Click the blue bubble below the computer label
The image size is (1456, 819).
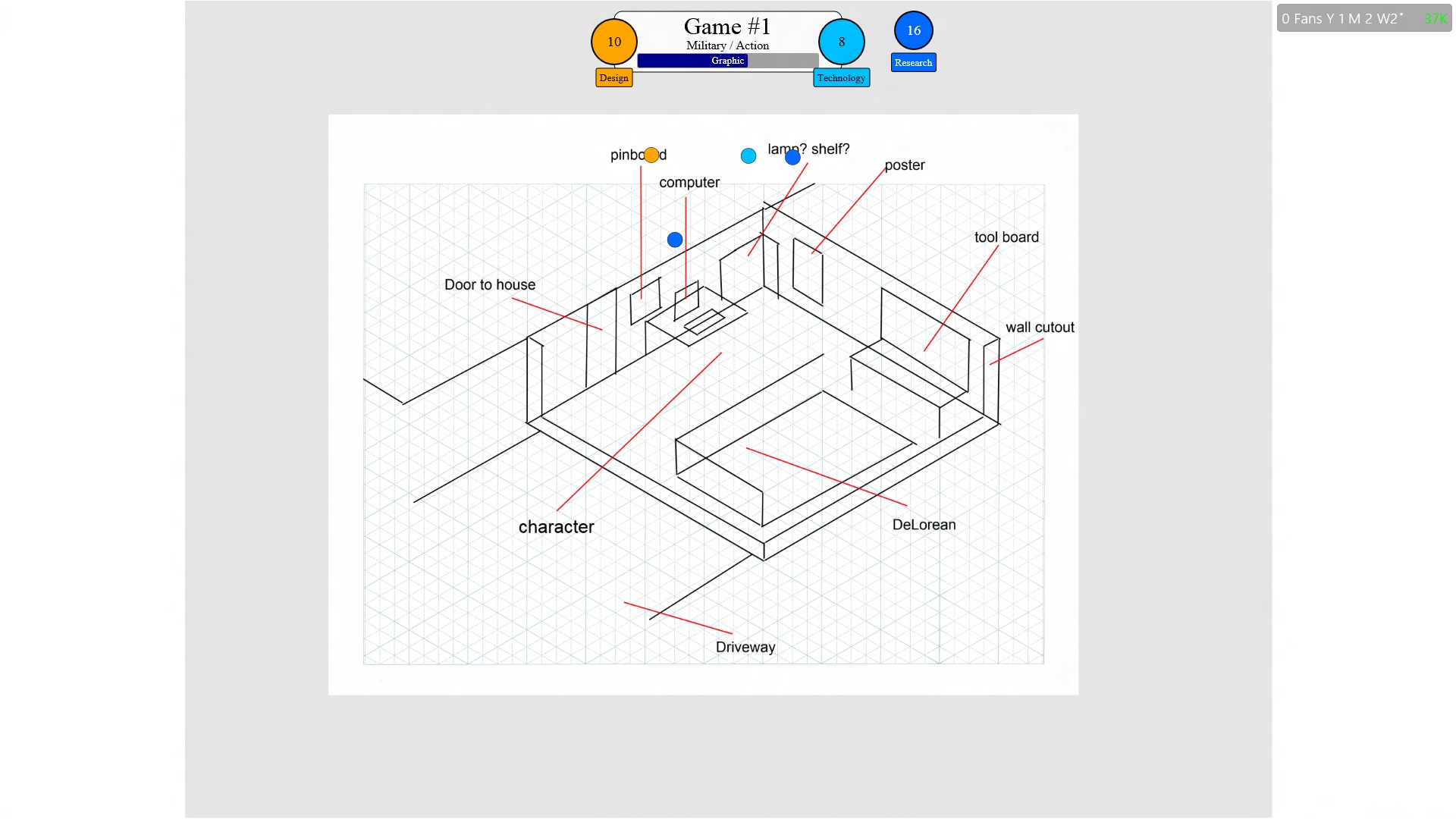(675, 240)
